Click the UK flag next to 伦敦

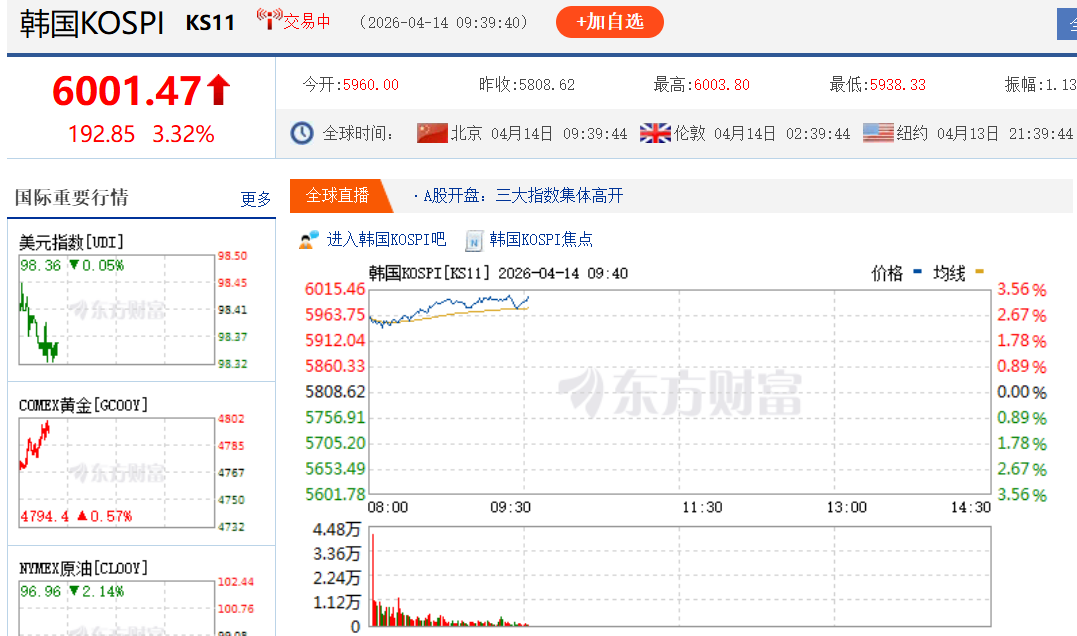[655, 133]
